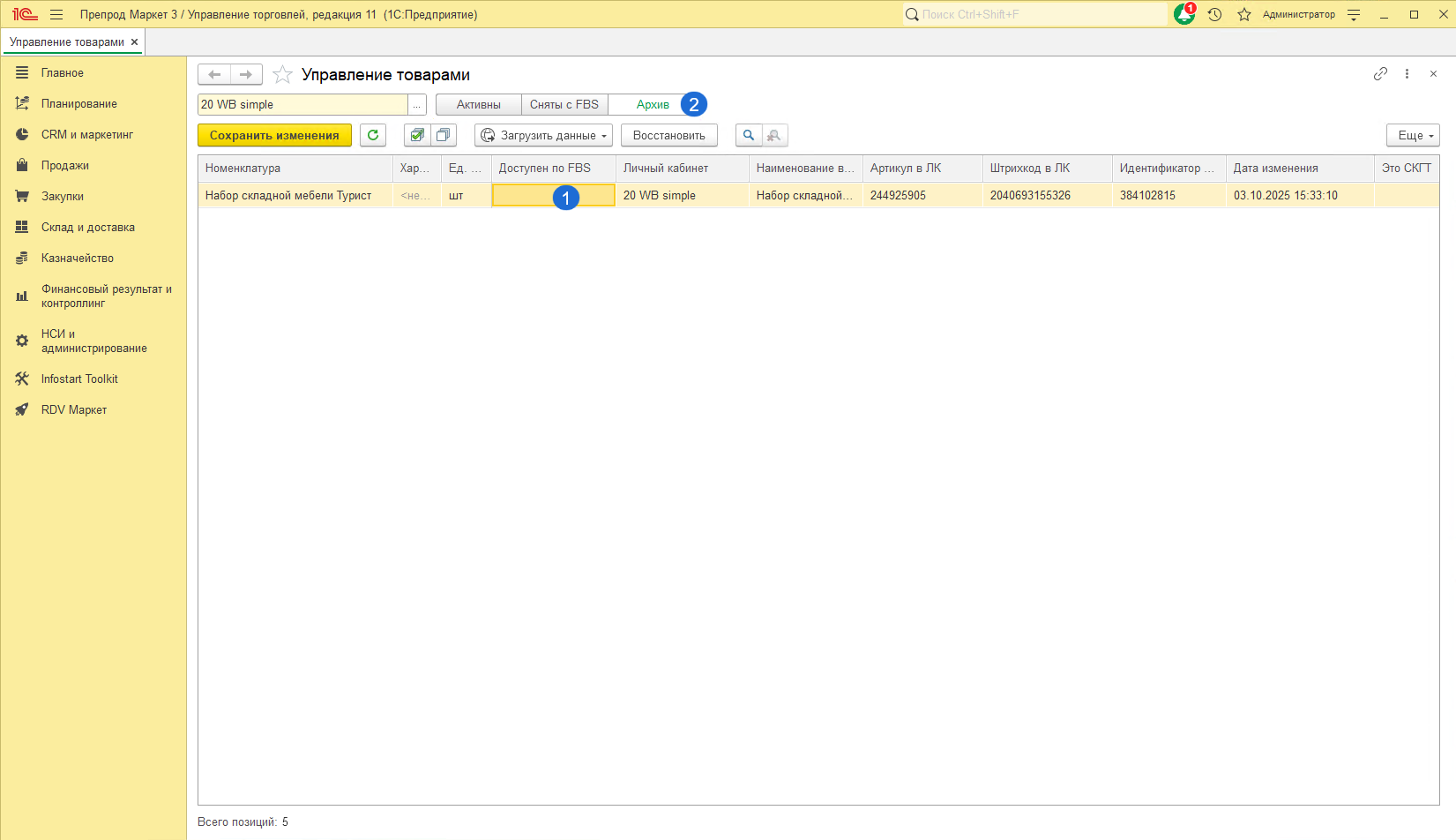The width and height of the screenshot is (1456, 840).
Task: Open the Еще dropdown menu
Action: coord(1413,135)
